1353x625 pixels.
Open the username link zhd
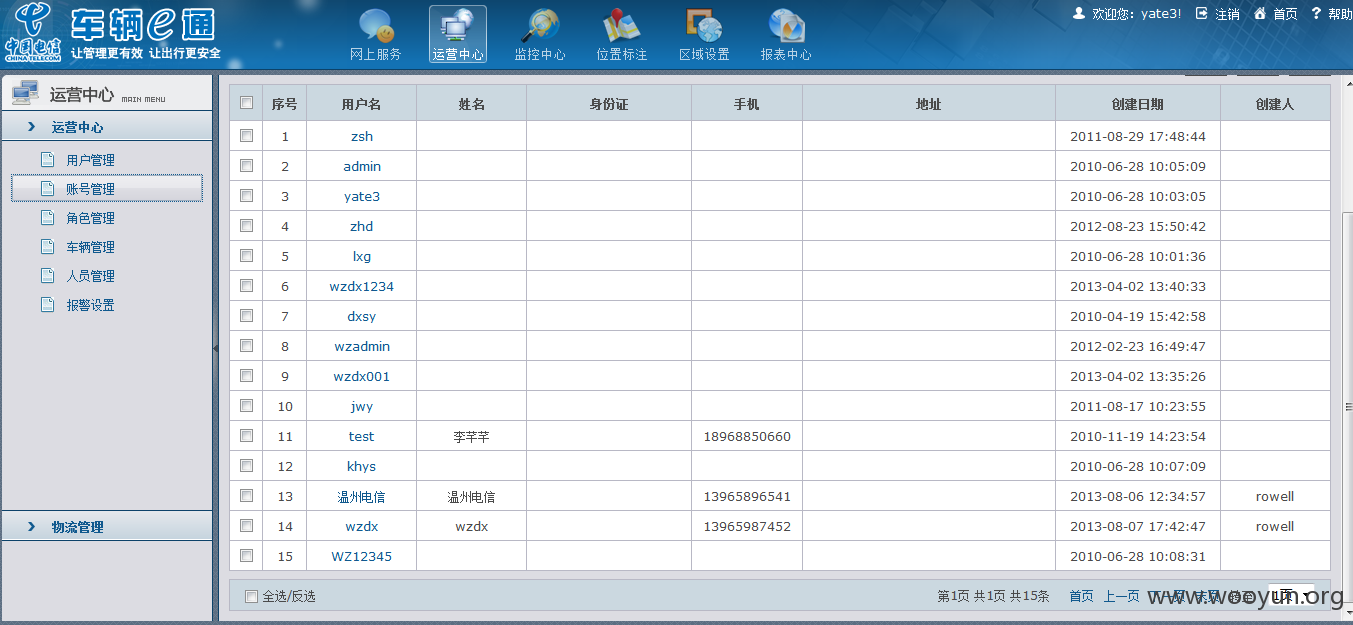[x=362, y=226]
